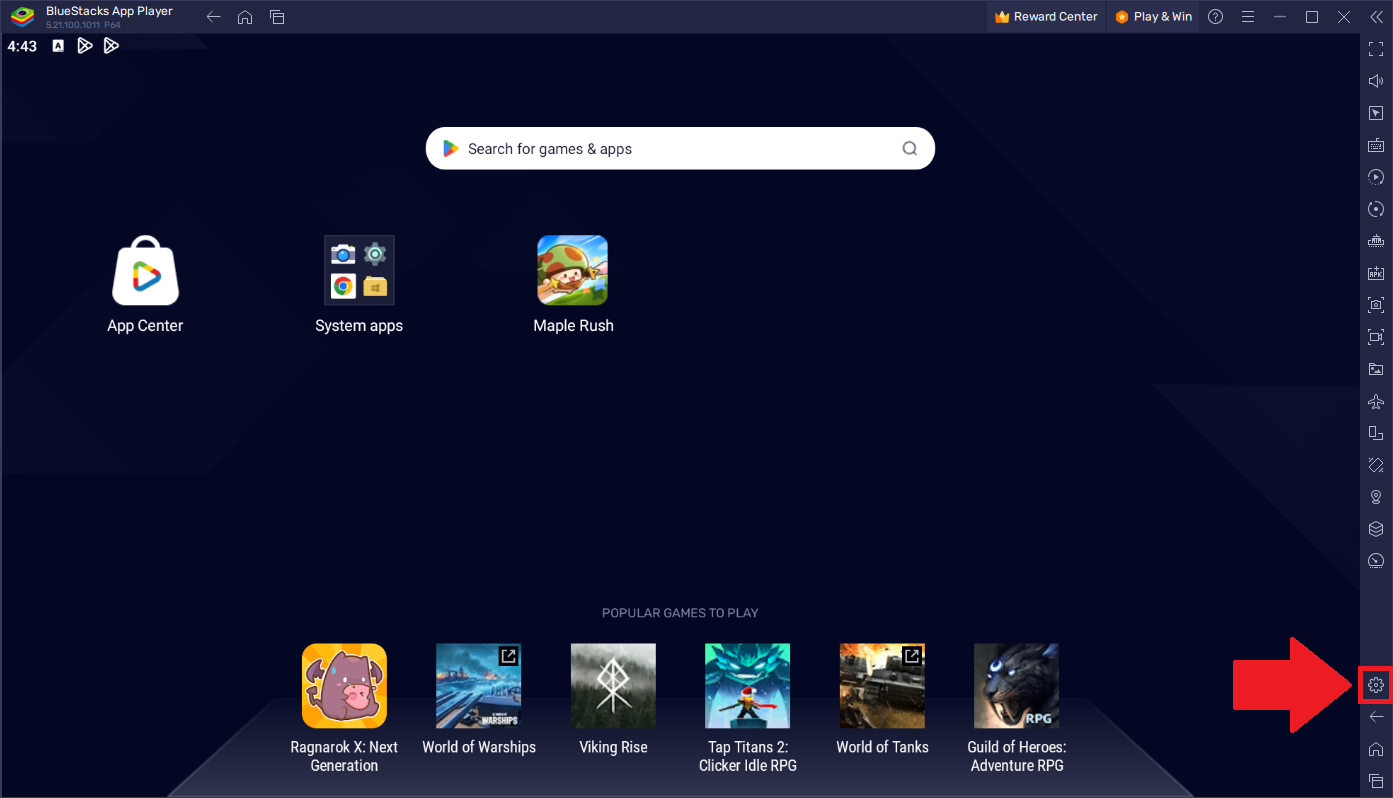This screenshot has width=1393, height=798.
Task: Click the rotate screen icon
Action: click(1376, 433)
